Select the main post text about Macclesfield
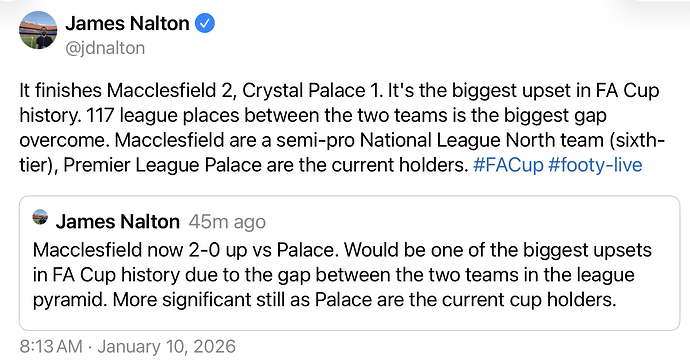Screen dimensions: 690x363 [x=342, y=128]
